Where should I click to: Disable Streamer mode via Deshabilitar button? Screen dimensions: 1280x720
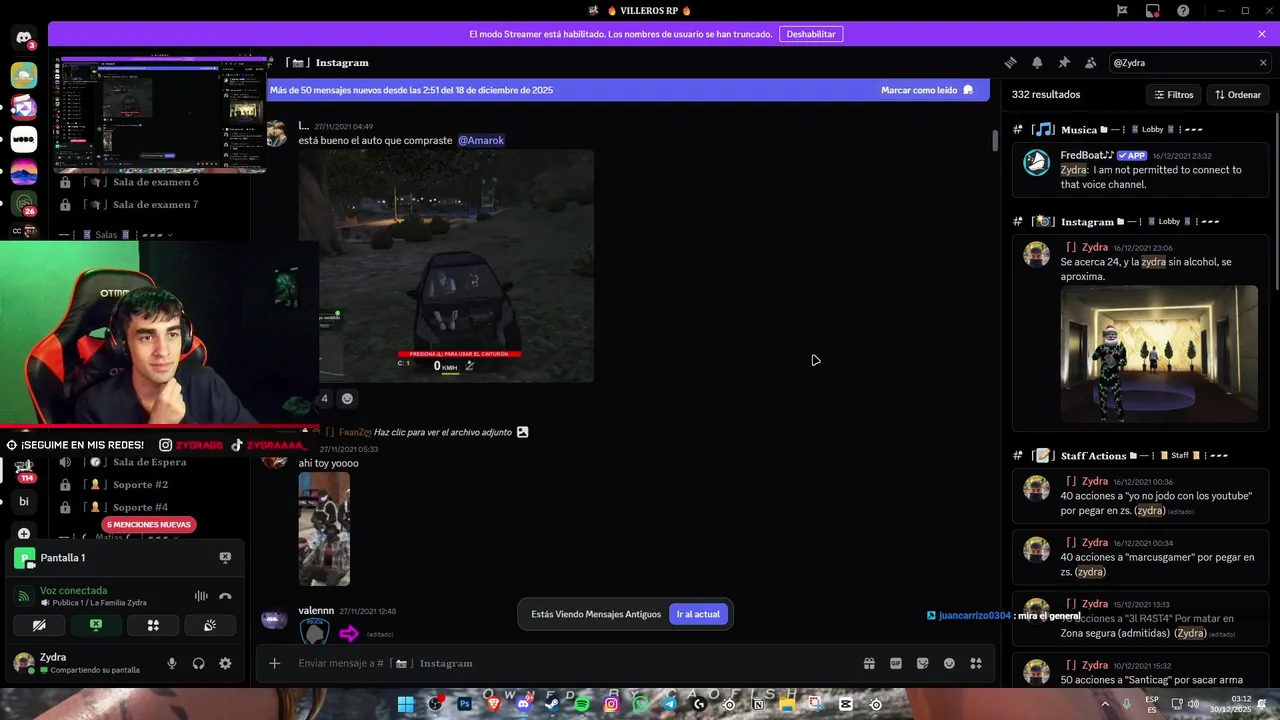coord(810,34)
